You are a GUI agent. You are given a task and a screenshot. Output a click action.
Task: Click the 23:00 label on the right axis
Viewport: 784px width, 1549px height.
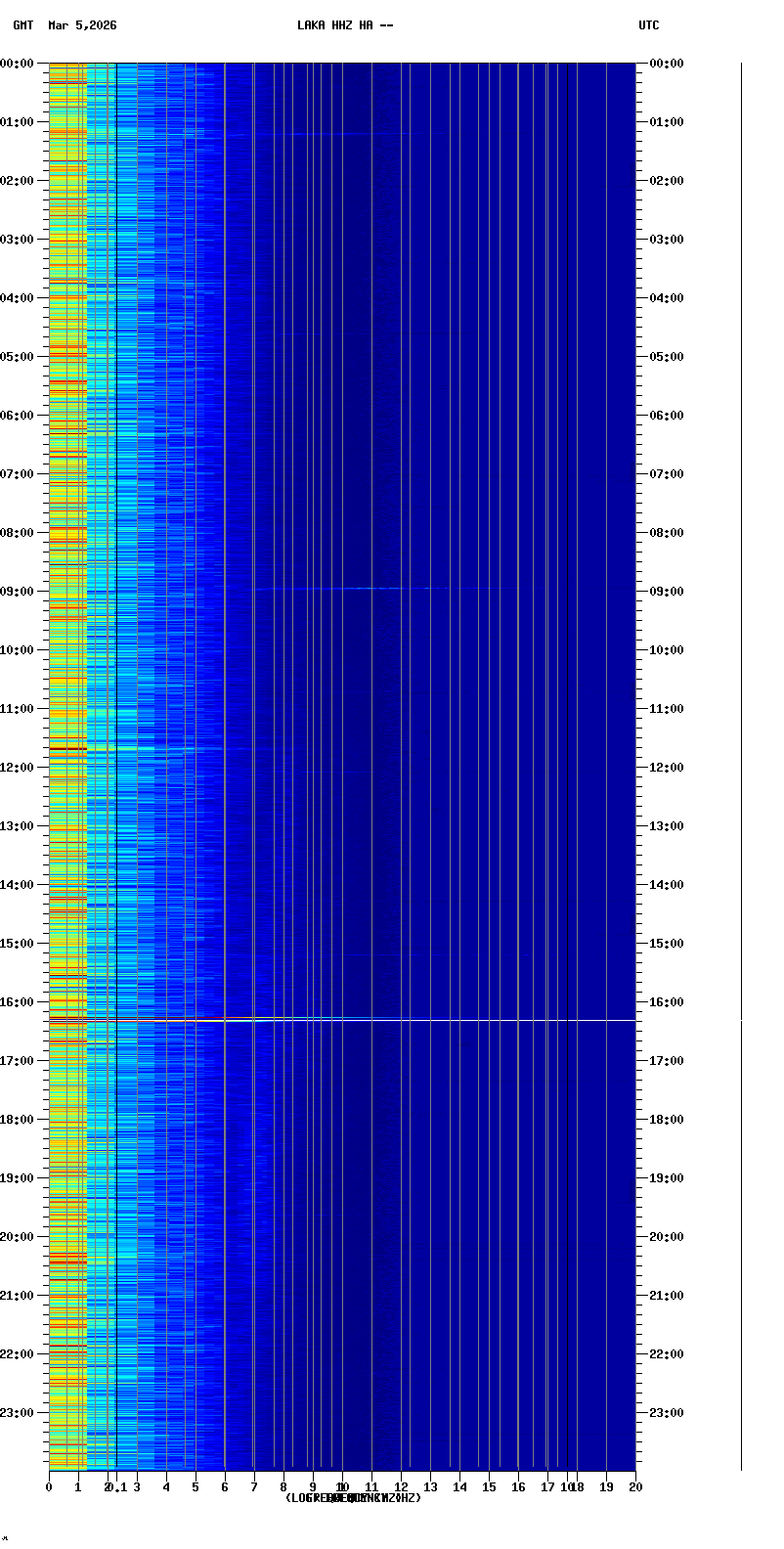coord(665,1413)
